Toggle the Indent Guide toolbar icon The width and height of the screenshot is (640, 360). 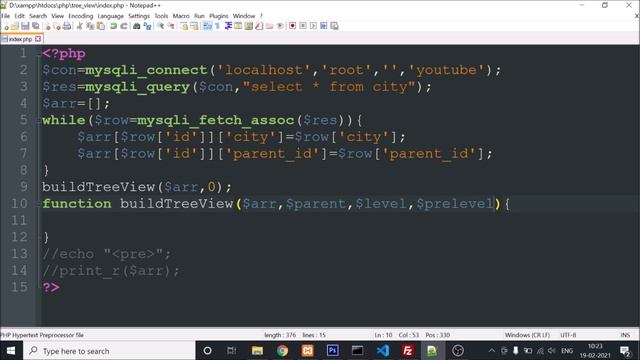pyautogui.click(x=228, y=26)
